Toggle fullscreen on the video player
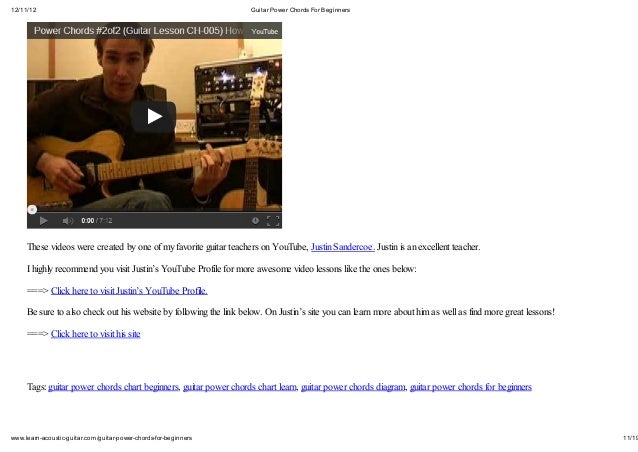This screenshot has height=452, width=638. click(273, 221)
